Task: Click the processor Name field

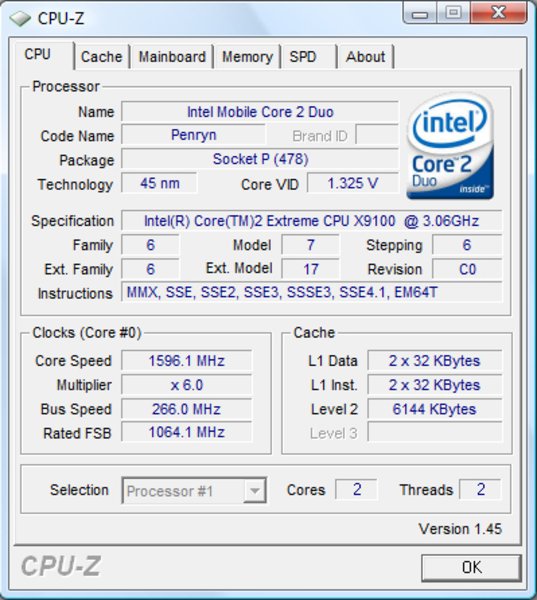Action: pos(260,112)
